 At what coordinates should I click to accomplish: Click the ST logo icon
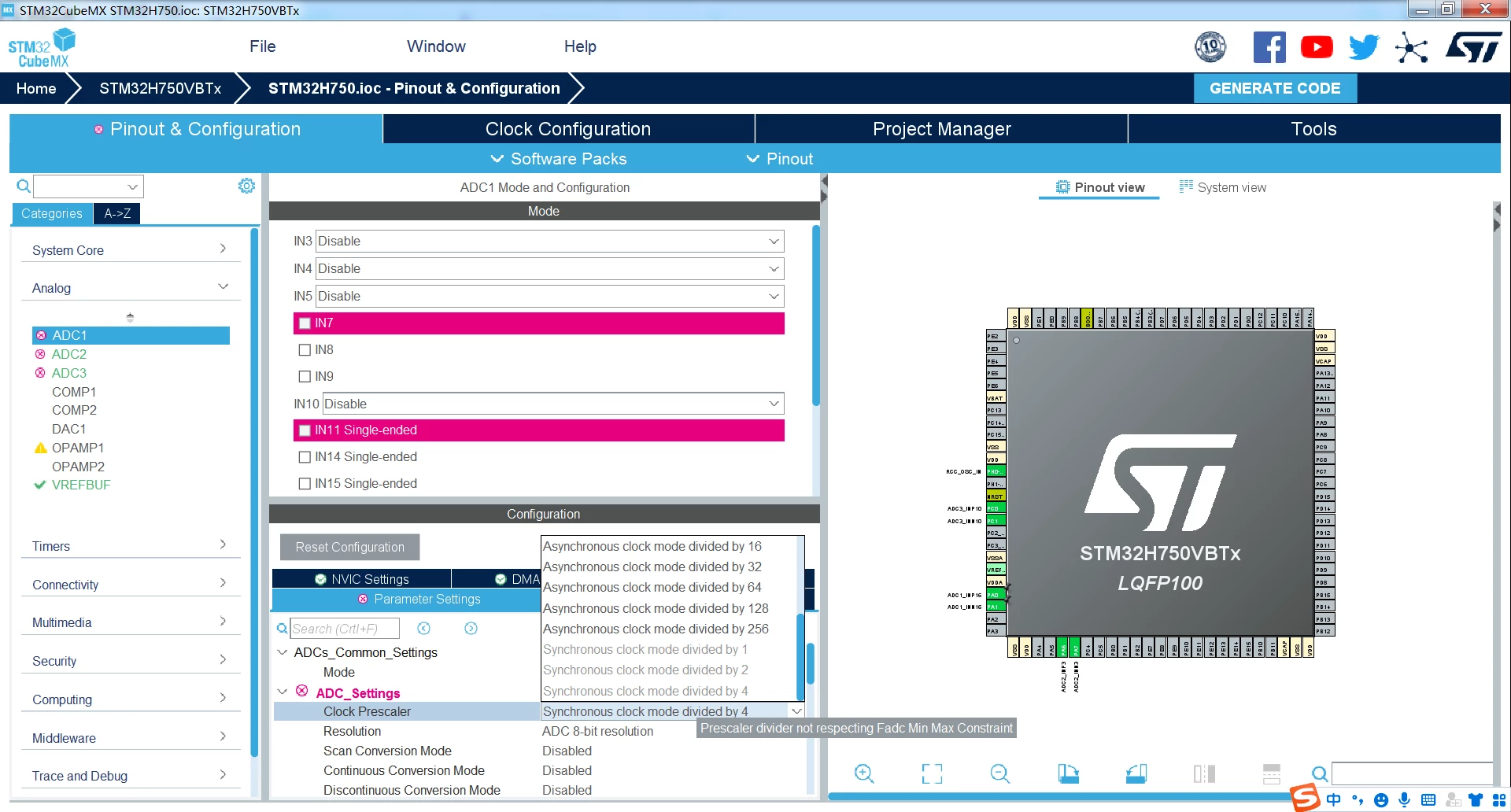(1473, 47)
